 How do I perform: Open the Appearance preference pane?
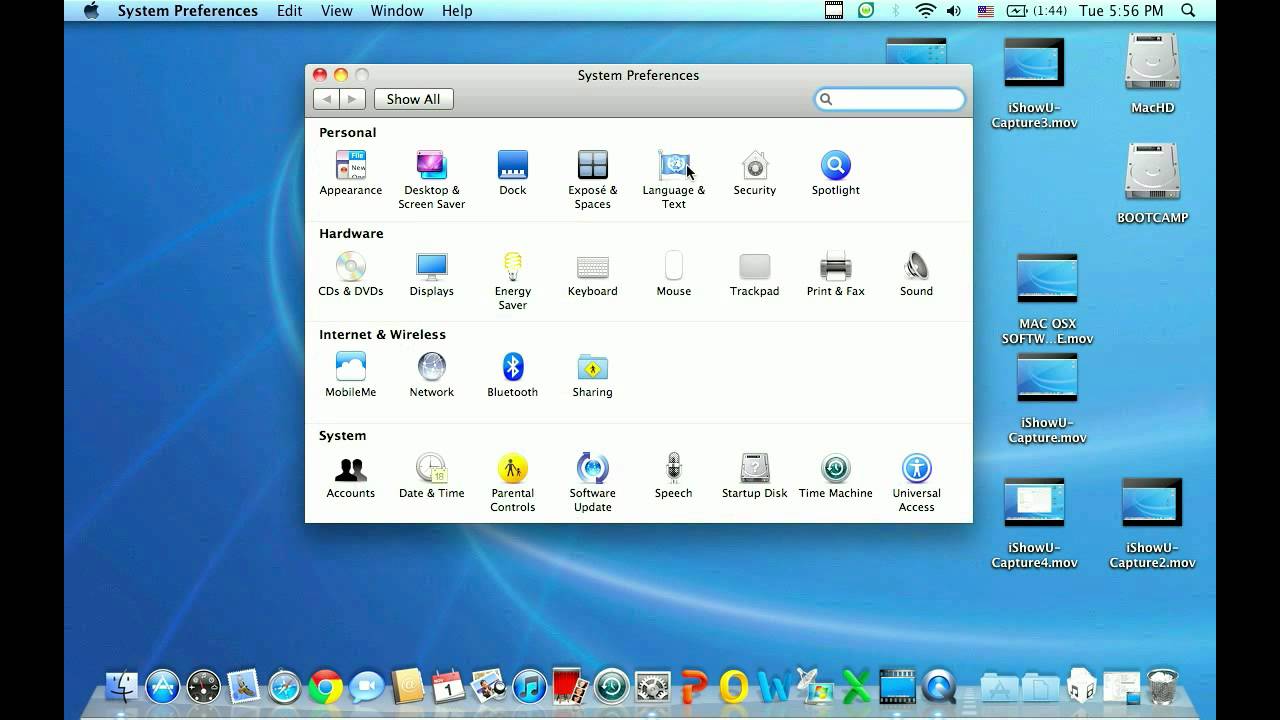350,173
